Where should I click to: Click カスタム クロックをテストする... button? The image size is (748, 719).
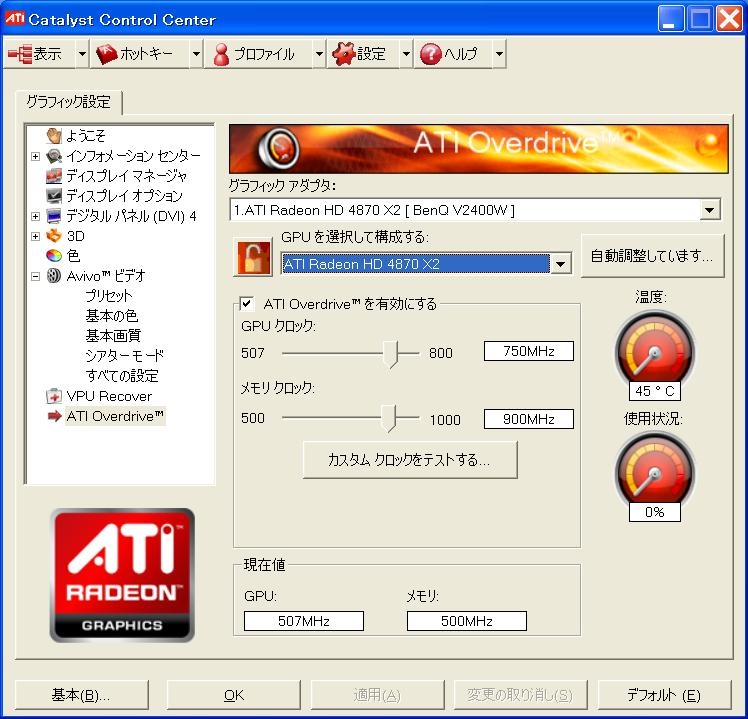coord(410,459)
